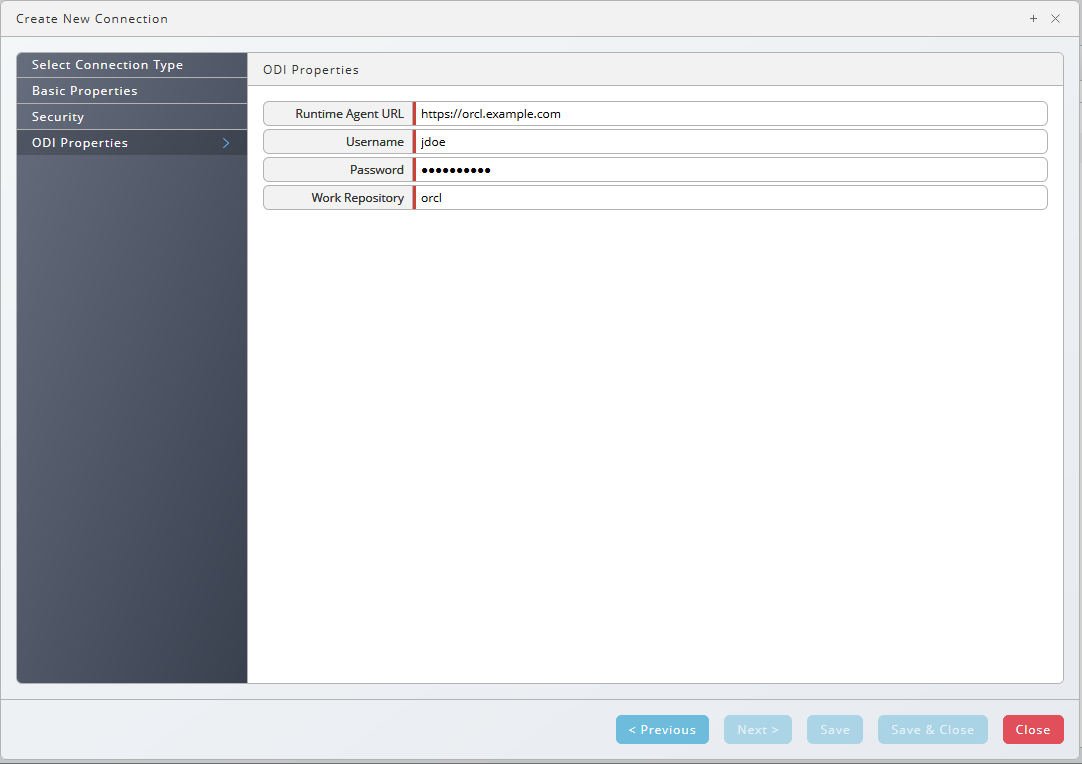Select the ODI Properties step
Screen dimensions: 1082x764
click(132, 143)
